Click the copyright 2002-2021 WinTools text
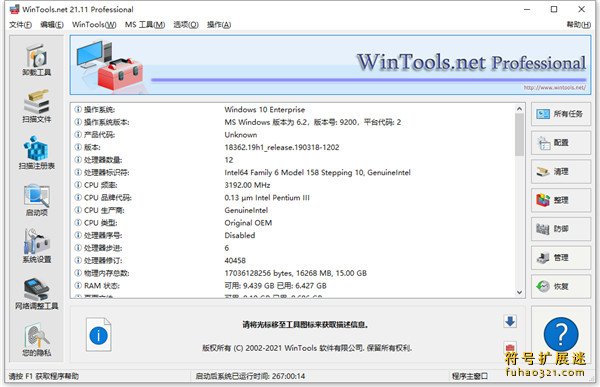Screen dimensions: 600x387 pyautogui.click(x=307, y=348)
